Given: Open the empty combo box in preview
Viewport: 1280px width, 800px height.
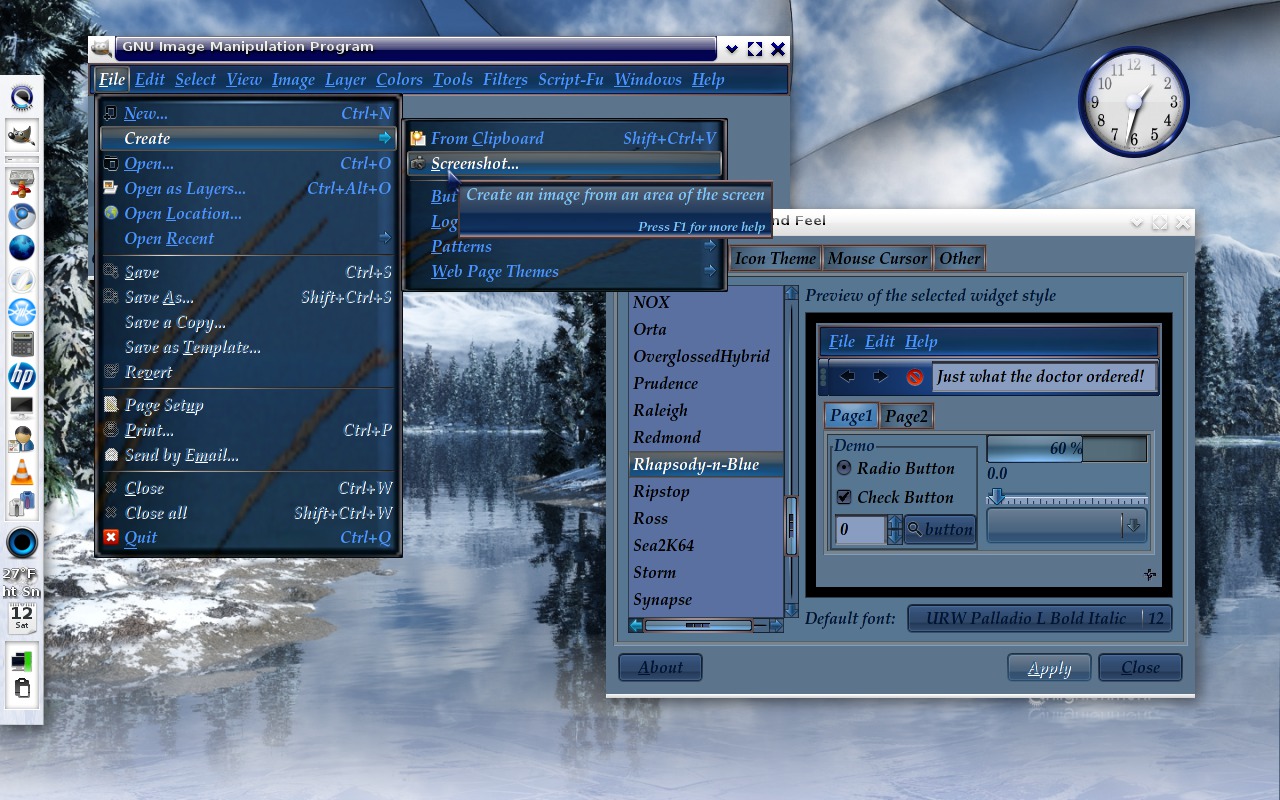Looking at the screenshot, I should click(1066, 525).
